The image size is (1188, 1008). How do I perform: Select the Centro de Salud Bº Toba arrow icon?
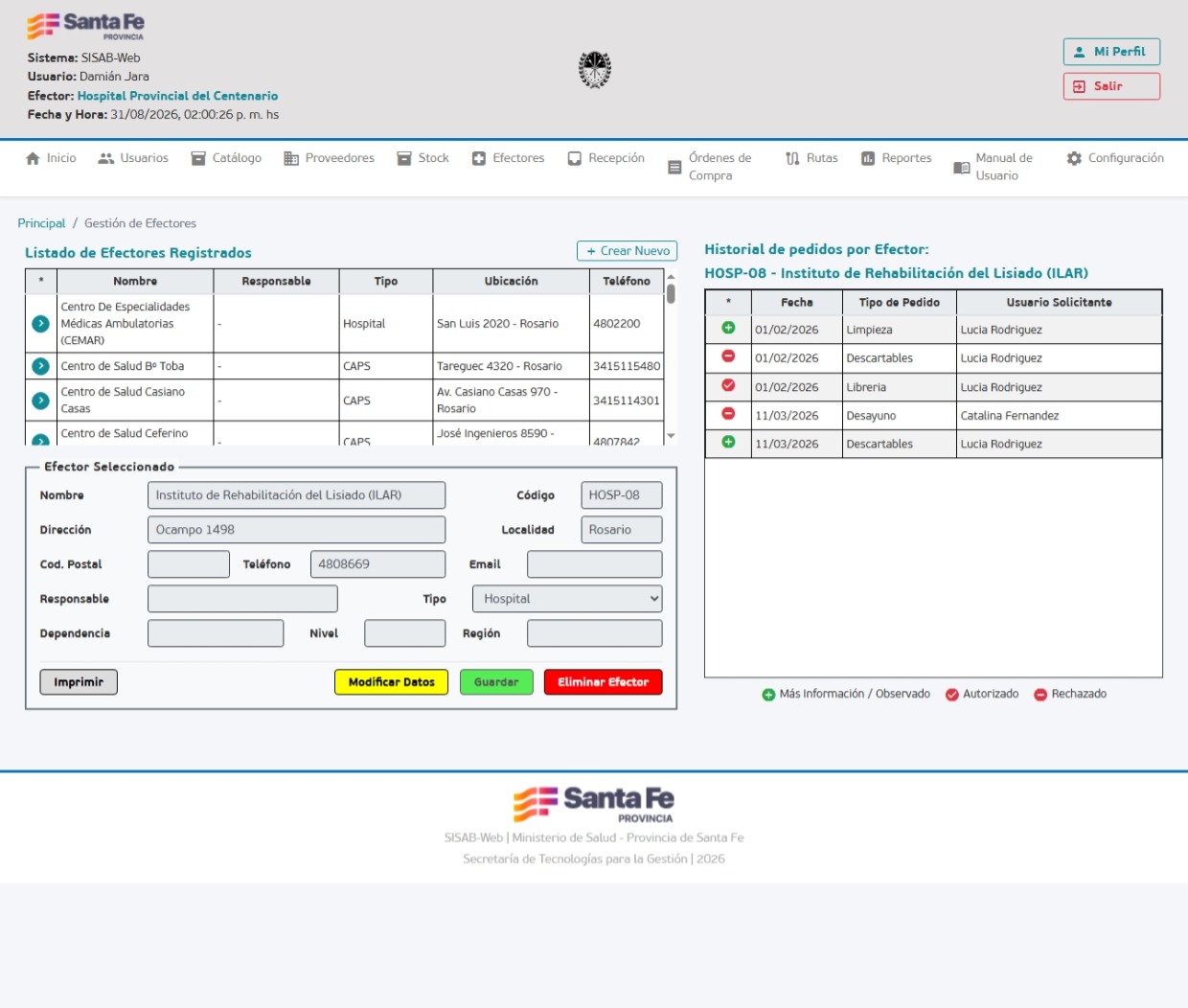point(40,366)
